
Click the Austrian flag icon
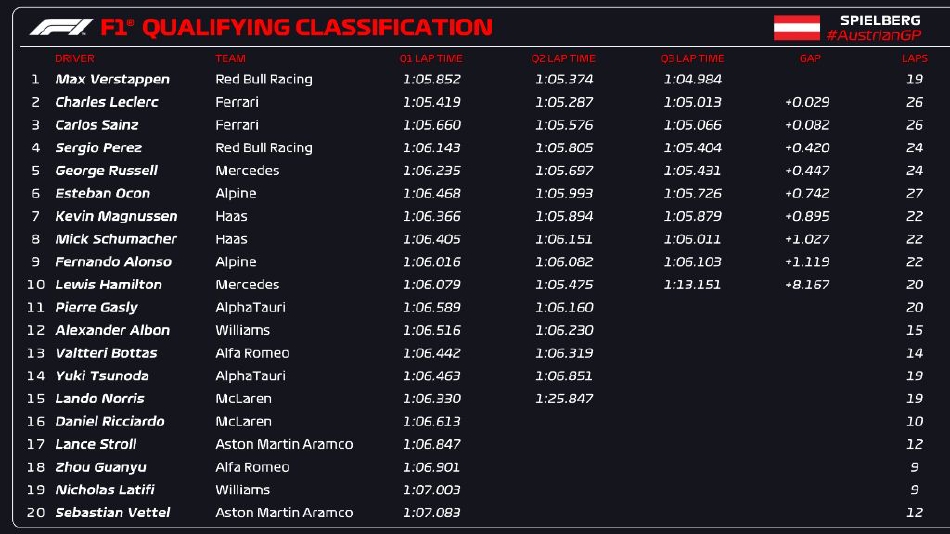[x=796, y=28]
